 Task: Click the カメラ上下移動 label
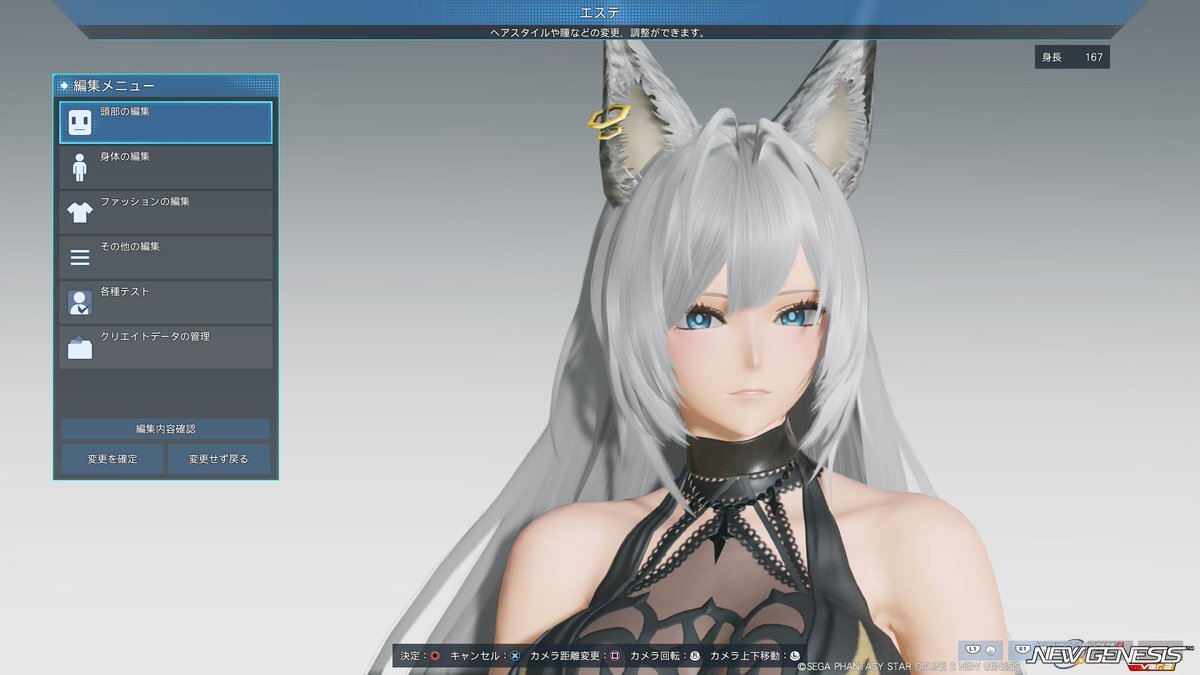747,656
